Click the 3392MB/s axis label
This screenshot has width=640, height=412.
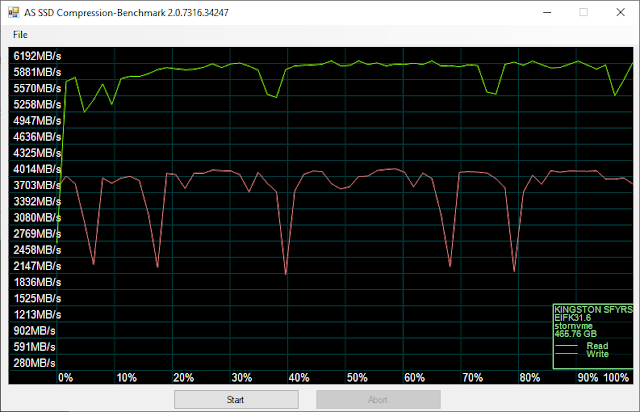[37, 202]
